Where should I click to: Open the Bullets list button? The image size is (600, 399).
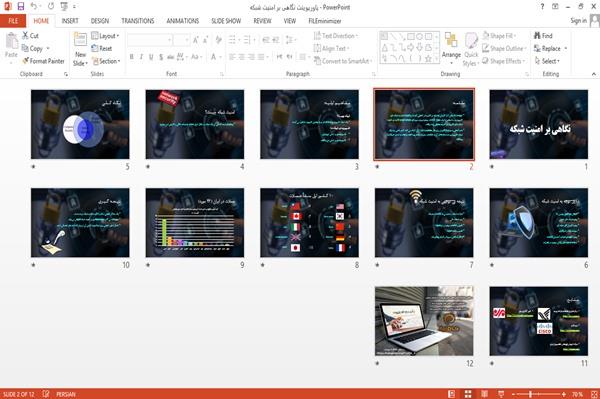[233, 39]
